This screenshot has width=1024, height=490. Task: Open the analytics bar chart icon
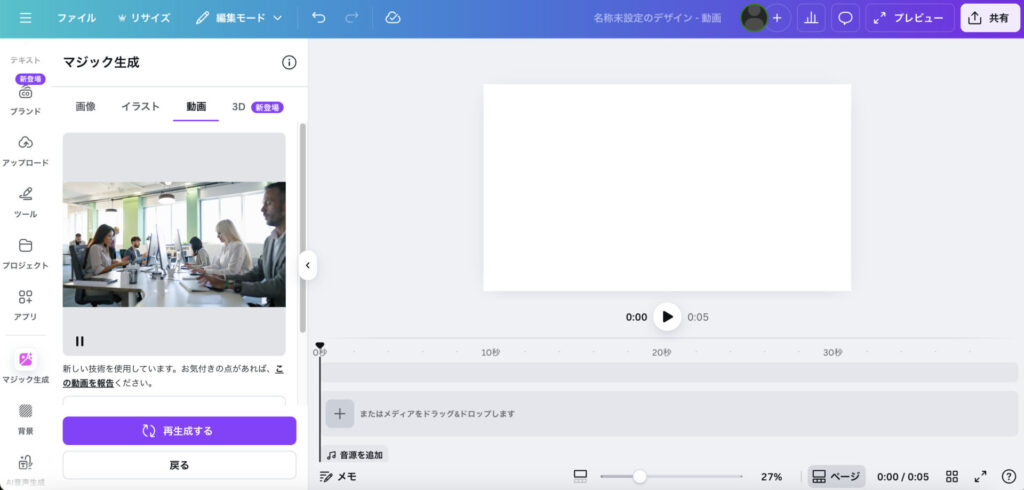click(812, 18)
